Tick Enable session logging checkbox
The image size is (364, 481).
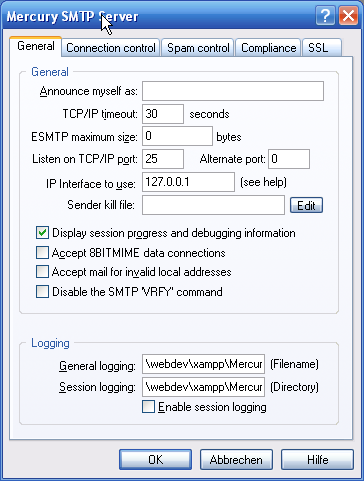(148, 407)
